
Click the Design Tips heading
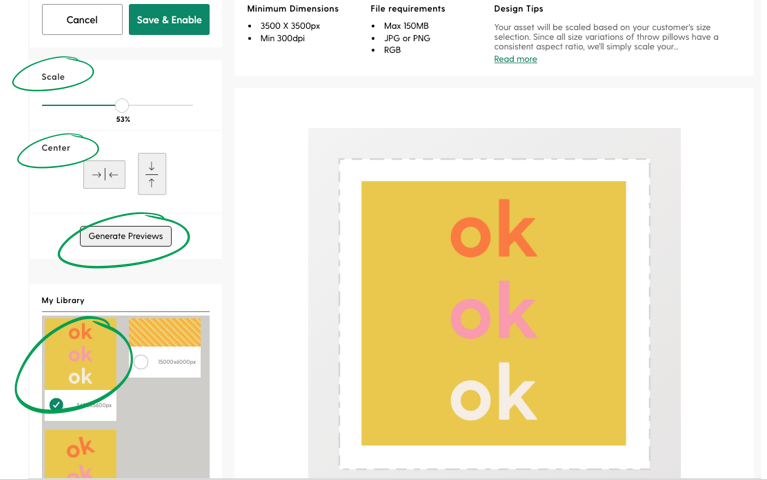pyautogui.click(x=518, y=9)
